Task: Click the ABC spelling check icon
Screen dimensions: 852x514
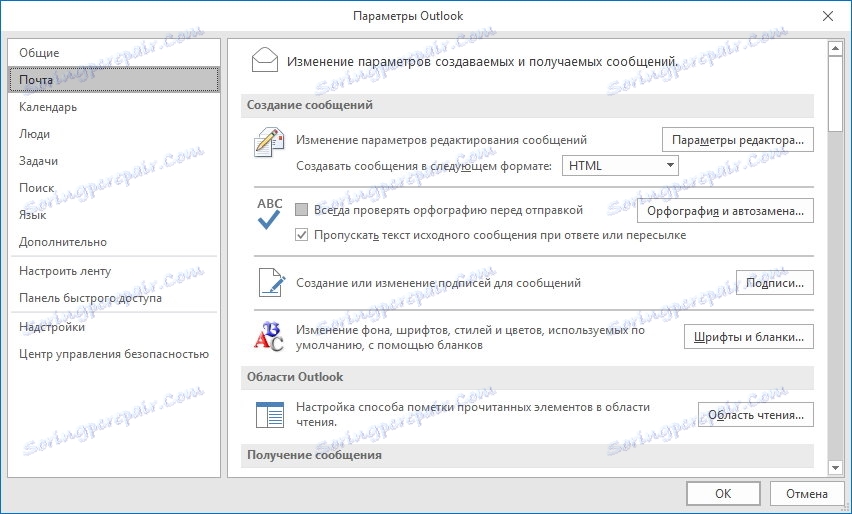Action: 270,214
